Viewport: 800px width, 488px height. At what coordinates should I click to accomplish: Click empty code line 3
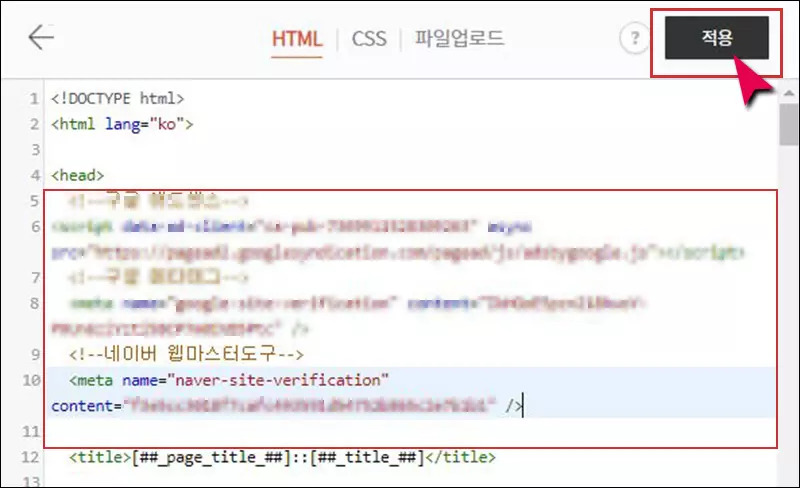tap(411, 150)
